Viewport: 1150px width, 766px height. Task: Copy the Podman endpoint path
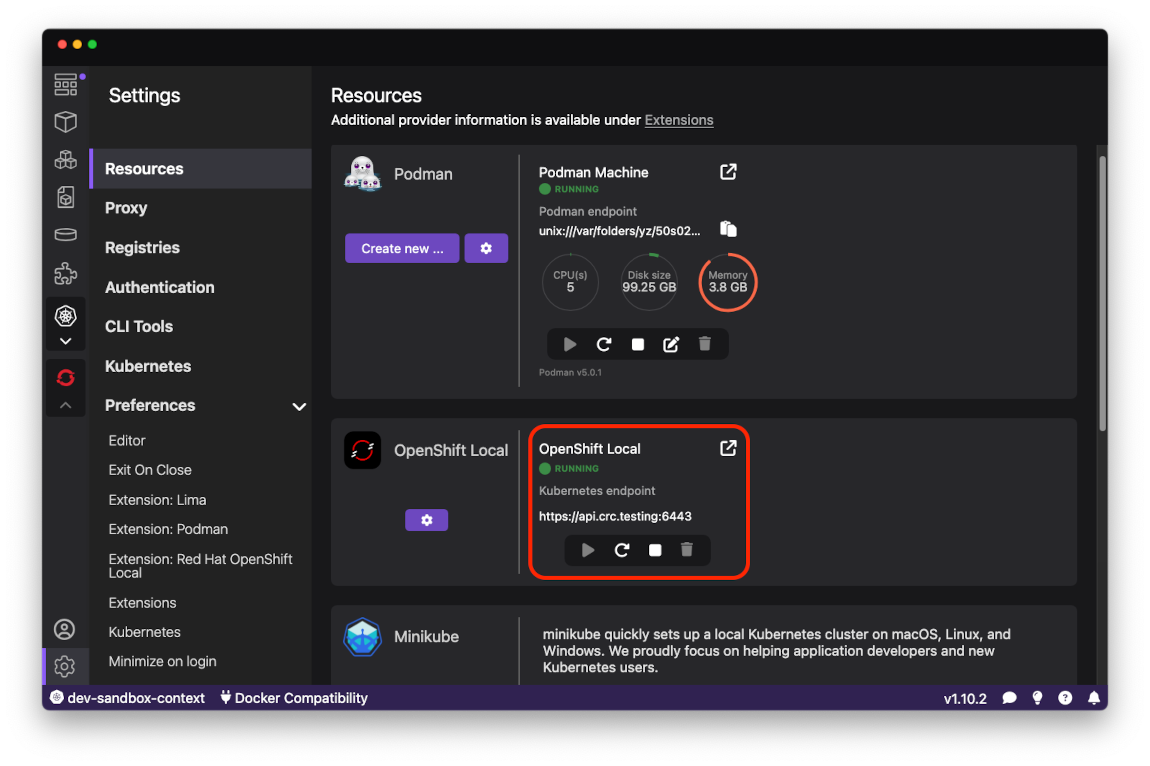pyautogui.click(x=728, y=229)
